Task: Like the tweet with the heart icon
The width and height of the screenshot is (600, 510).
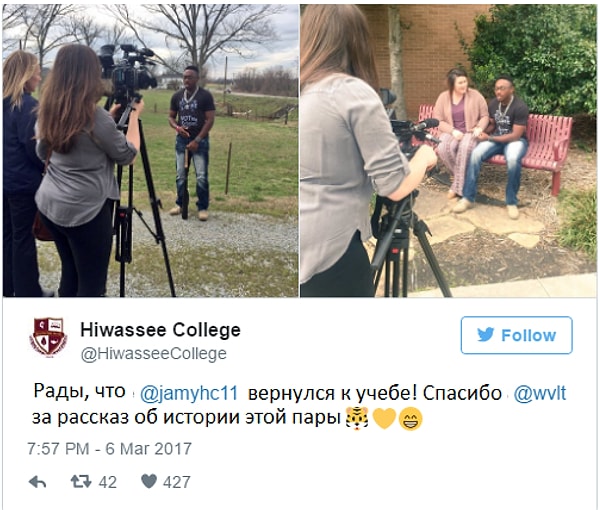Action: click(149, 482)
